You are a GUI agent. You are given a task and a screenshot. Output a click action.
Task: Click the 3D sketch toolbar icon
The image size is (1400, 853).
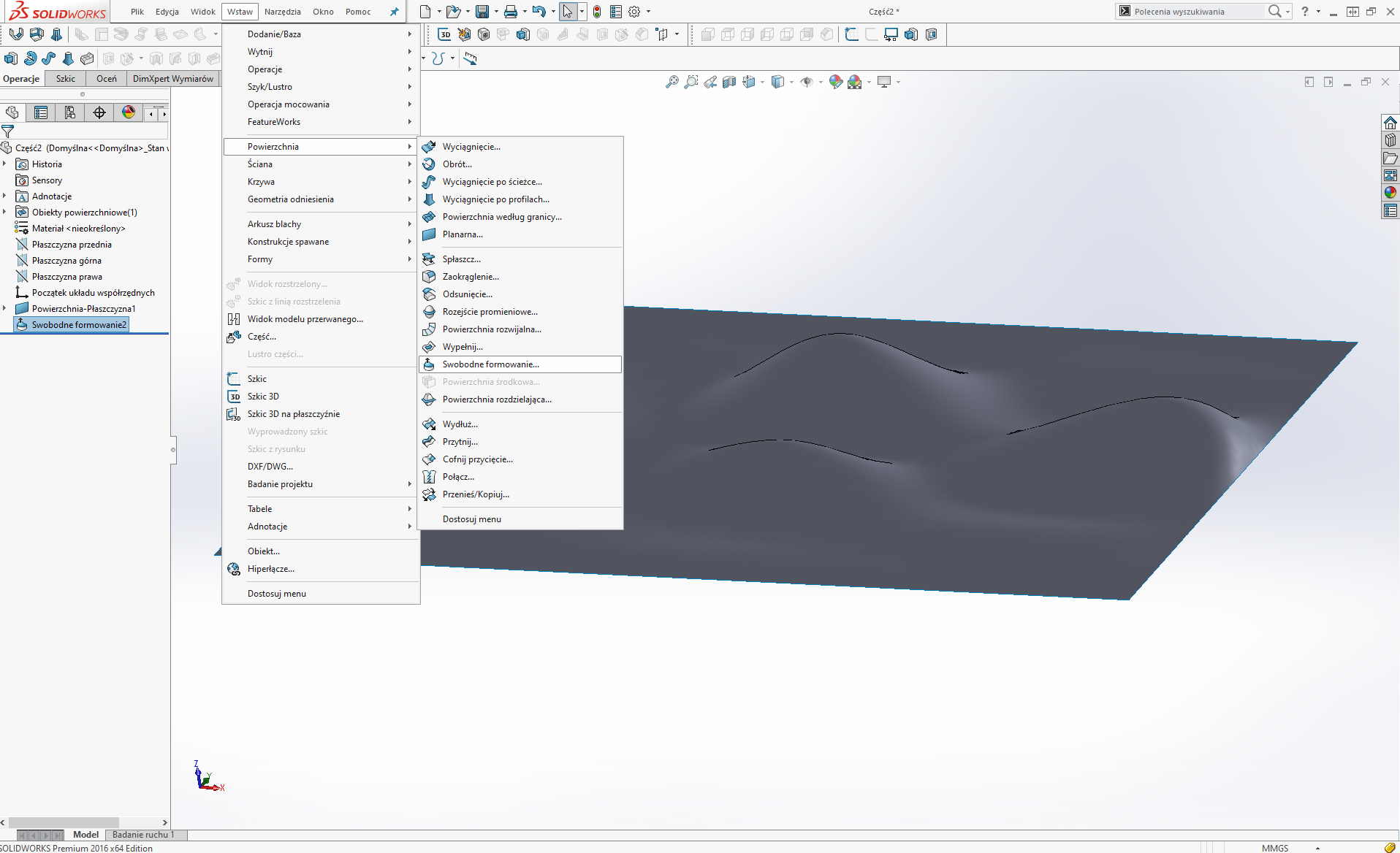tap(444, 34)
